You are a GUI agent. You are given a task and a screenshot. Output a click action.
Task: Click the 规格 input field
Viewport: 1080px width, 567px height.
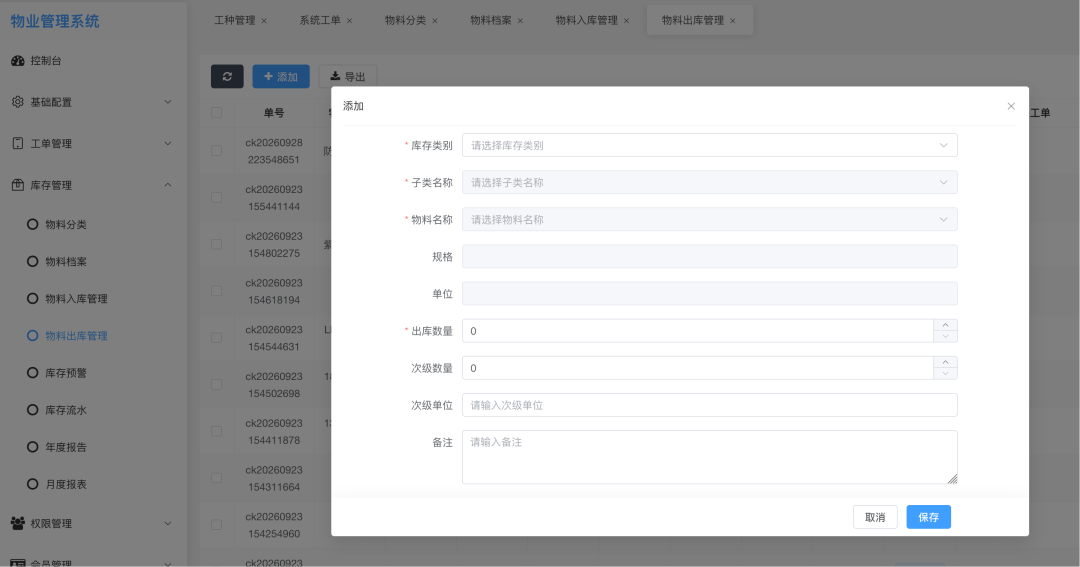(x=709, y=257)
